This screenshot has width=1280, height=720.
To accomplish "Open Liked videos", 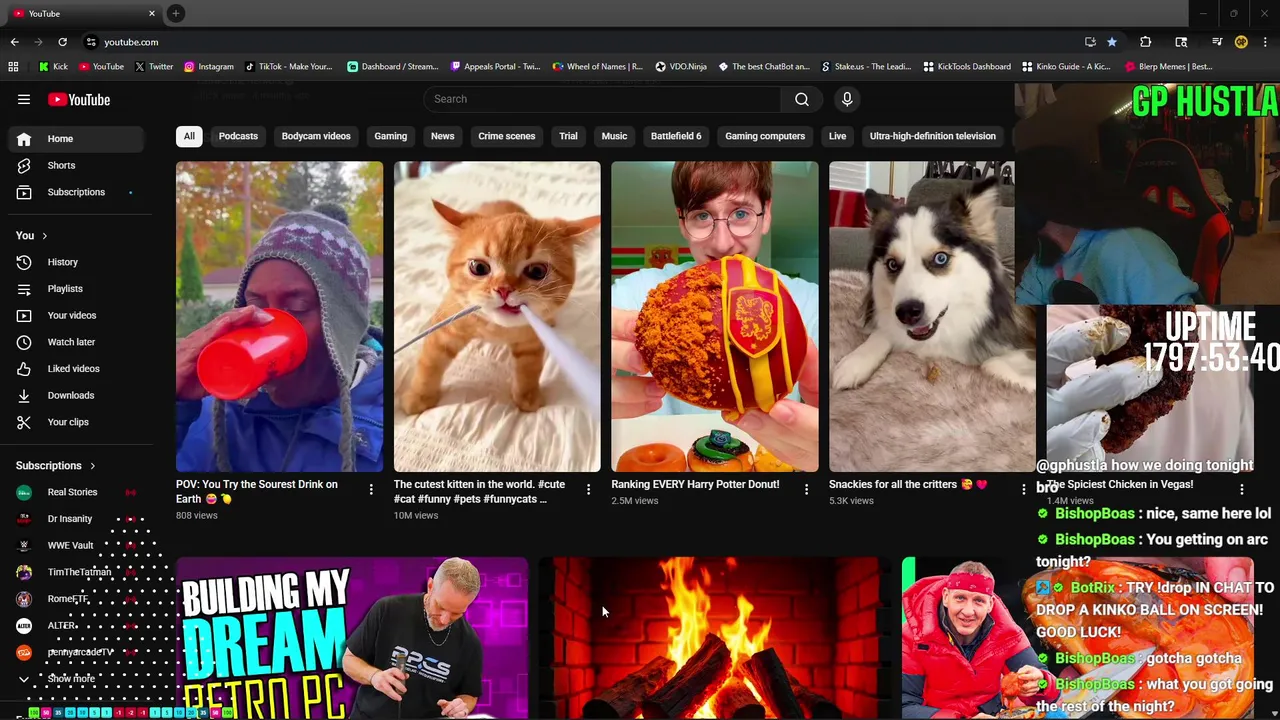I will point(76,368).
